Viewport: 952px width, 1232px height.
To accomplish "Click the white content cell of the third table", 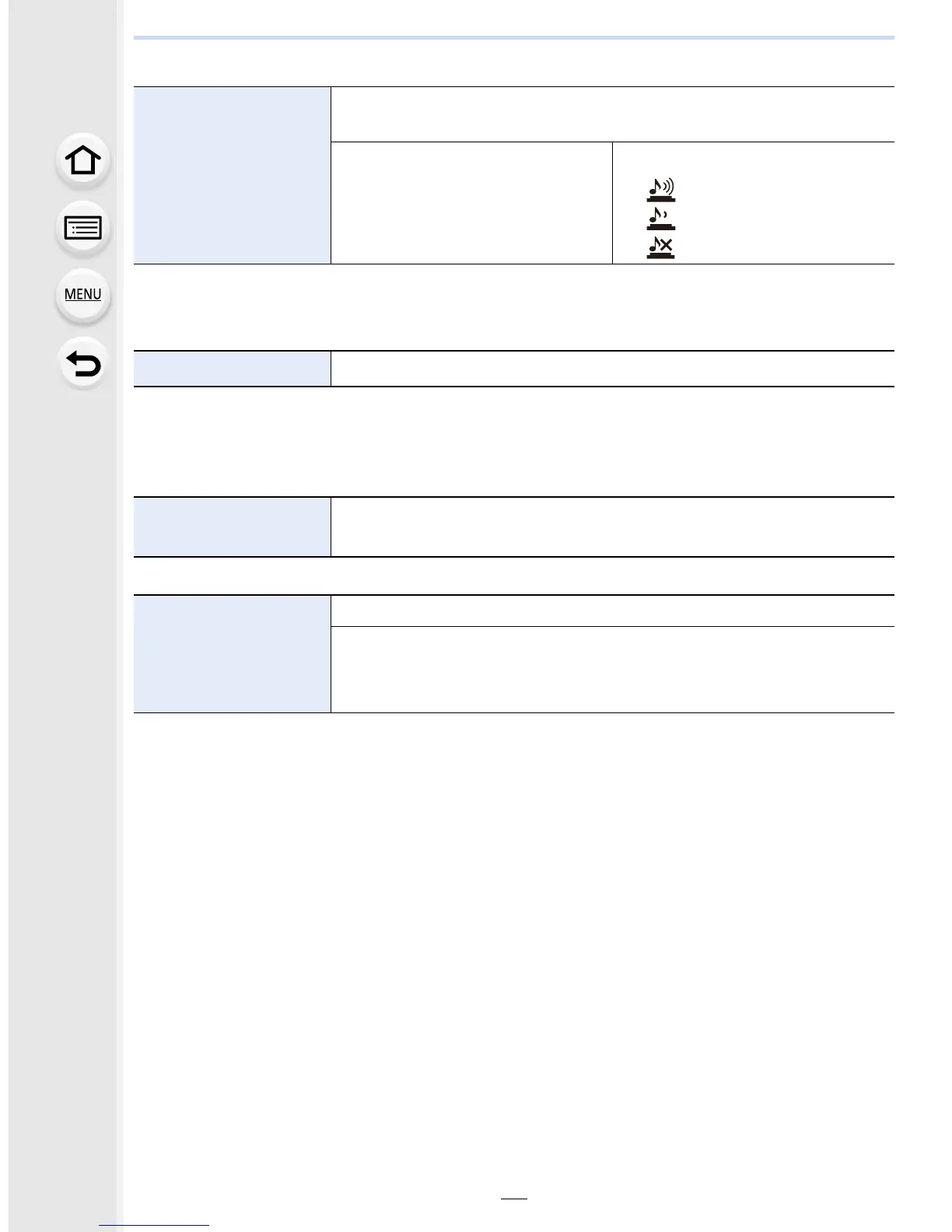I will pos(612,527).
